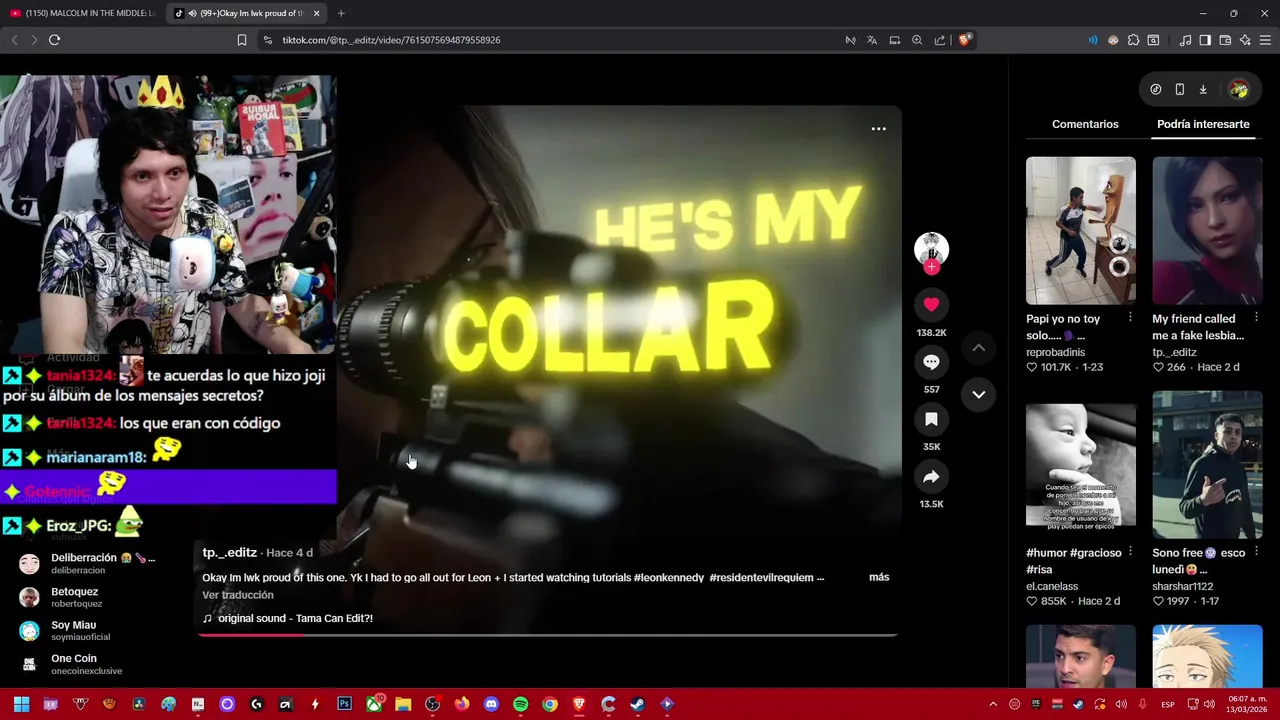Screen dimensions: 1280x720
Task: Open Leo AI sparkle icon in toolbar
Action: coord(1245,40)
